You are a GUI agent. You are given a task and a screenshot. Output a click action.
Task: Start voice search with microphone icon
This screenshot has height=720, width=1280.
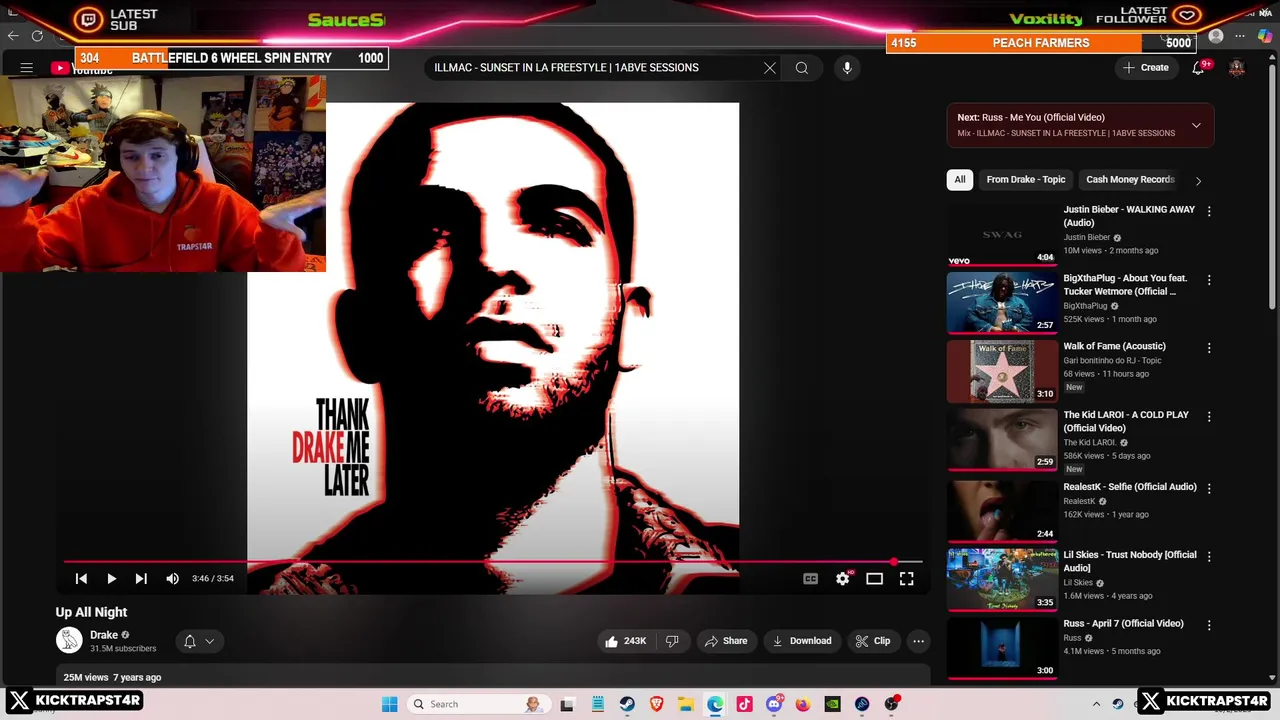tap(847, 68)
